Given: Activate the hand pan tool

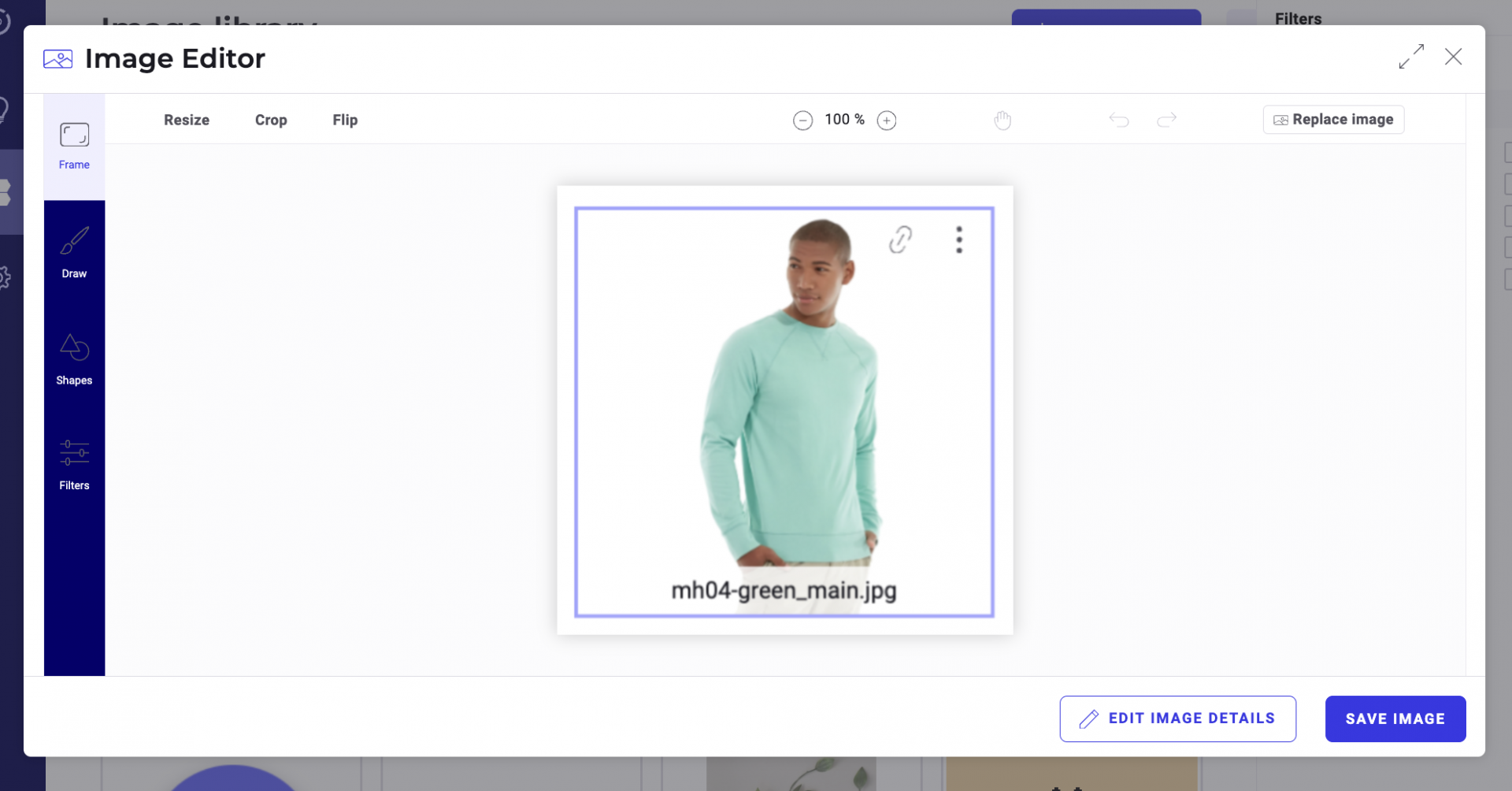Looking at the screenshot, I should pos(1002,121).
